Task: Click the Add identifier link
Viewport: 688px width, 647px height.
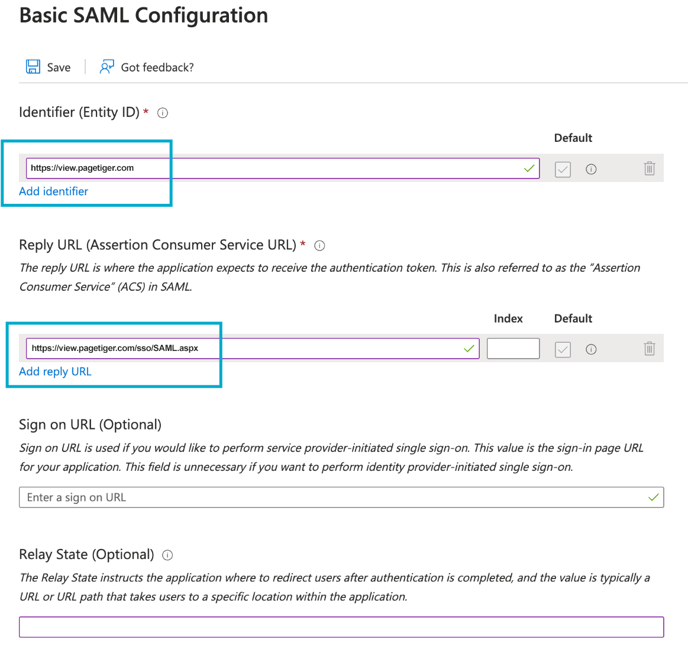Action: tap(54, 191)
